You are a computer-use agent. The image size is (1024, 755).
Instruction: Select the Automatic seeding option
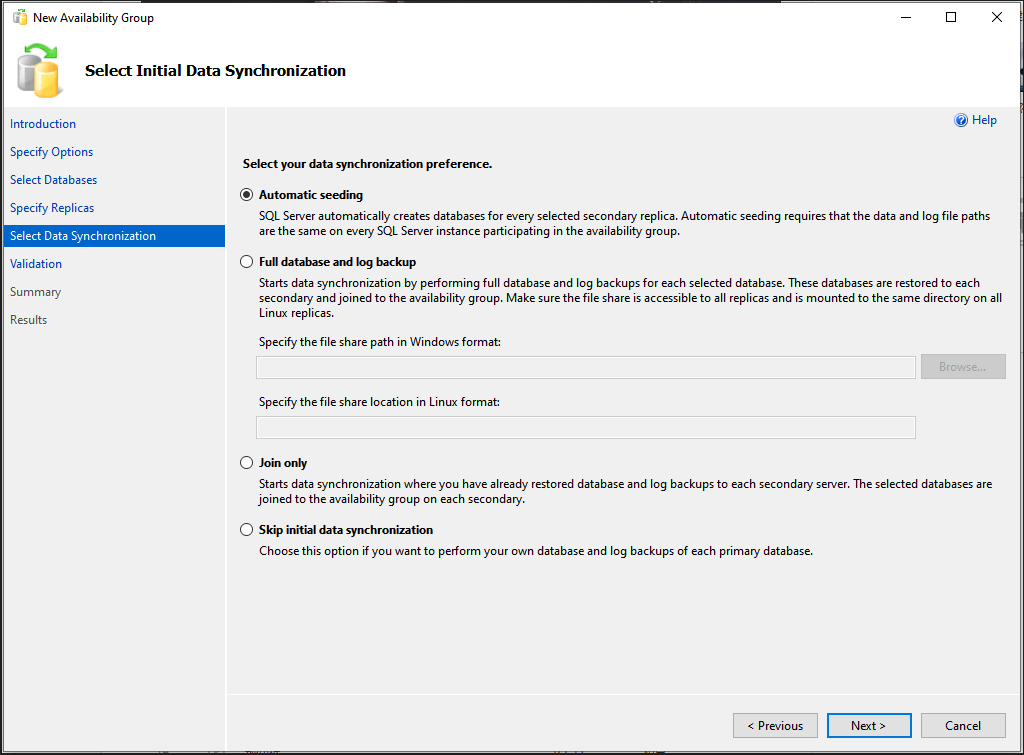247,195
